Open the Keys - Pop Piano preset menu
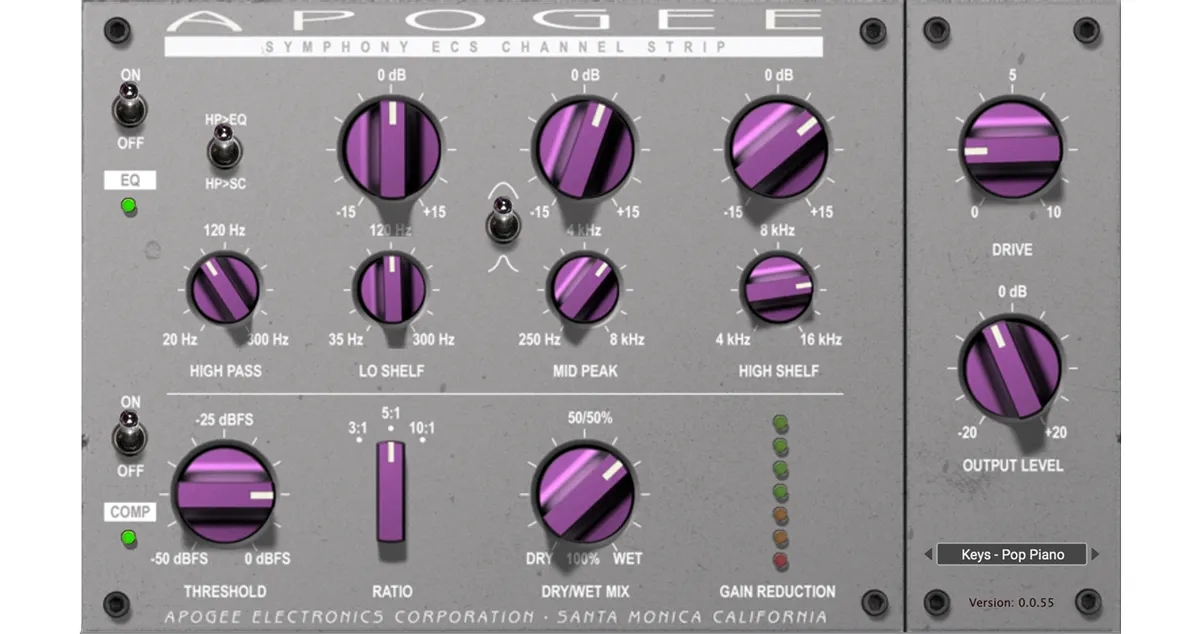The image size is (1200, 634). (1011, 554)
